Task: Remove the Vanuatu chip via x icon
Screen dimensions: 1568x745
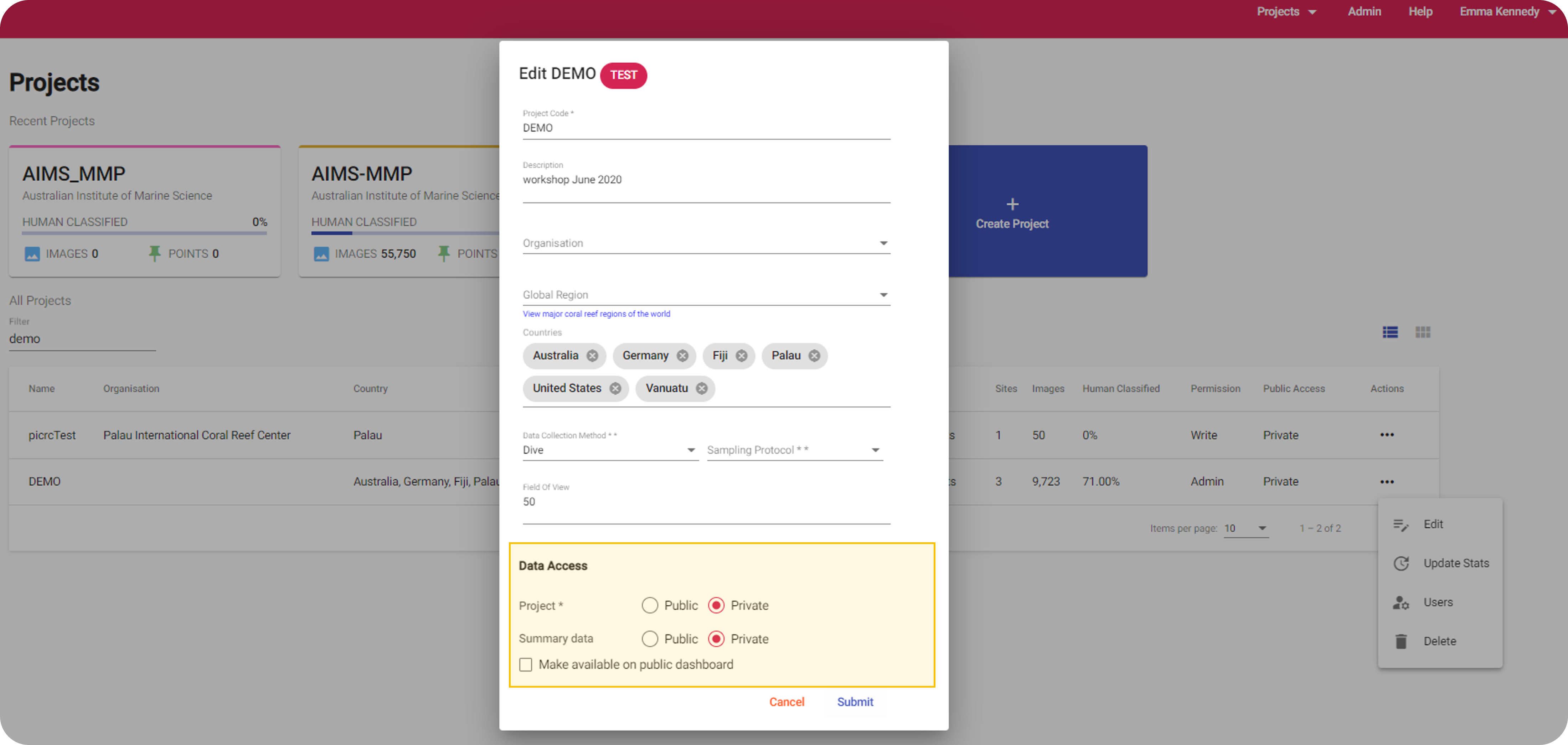Action: point(701,388)
